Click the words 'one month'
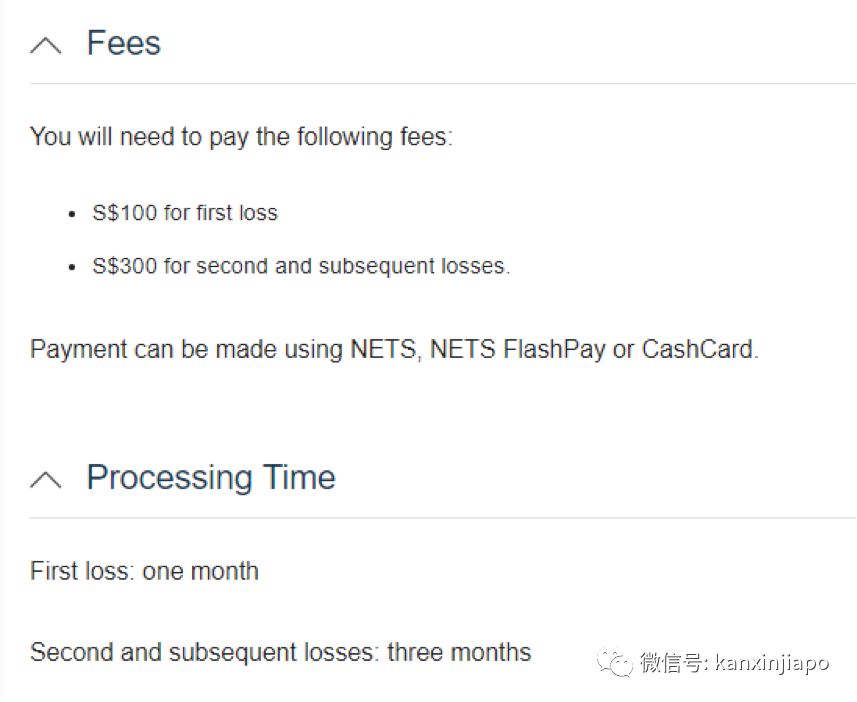857x702 pixels. 200,571
